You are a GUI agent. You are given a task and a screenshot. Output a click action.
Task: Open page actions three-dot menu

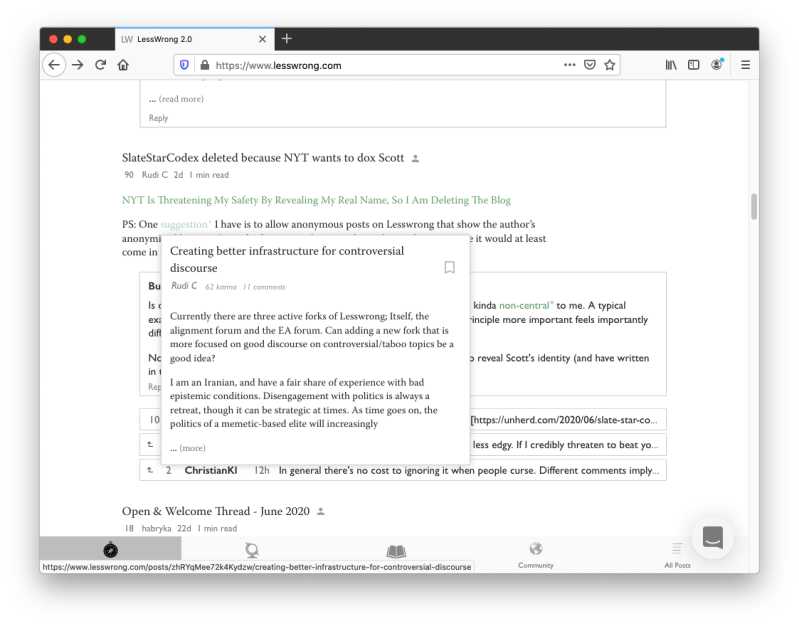coord(570,65)
